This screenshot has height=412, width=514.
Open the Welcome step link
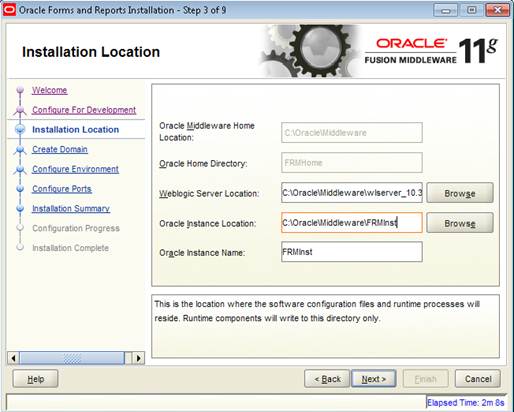pos(50,90)
